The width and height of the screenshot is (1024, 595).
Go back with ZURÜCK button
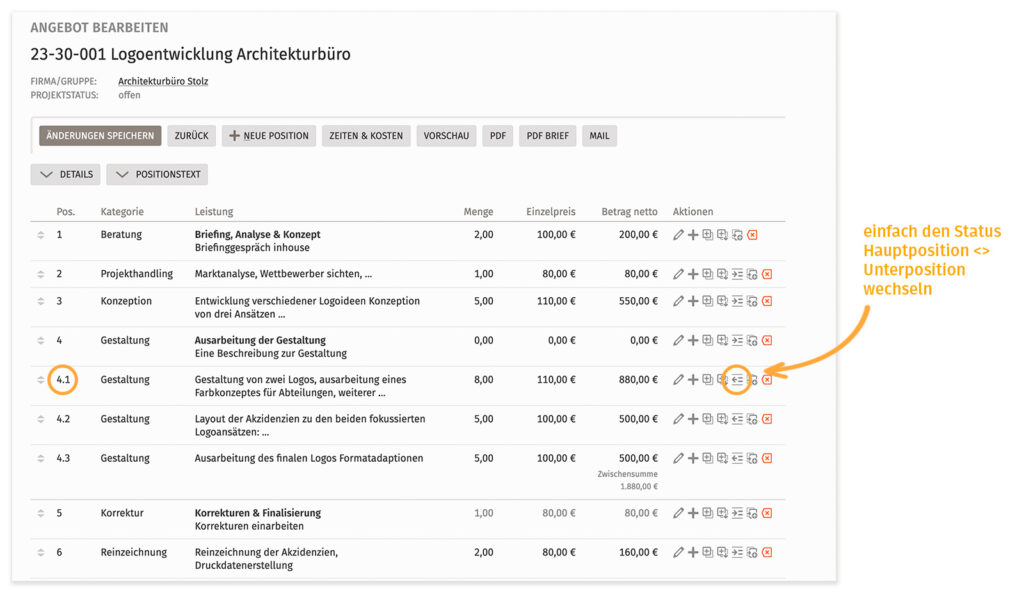tap(191, 136)
